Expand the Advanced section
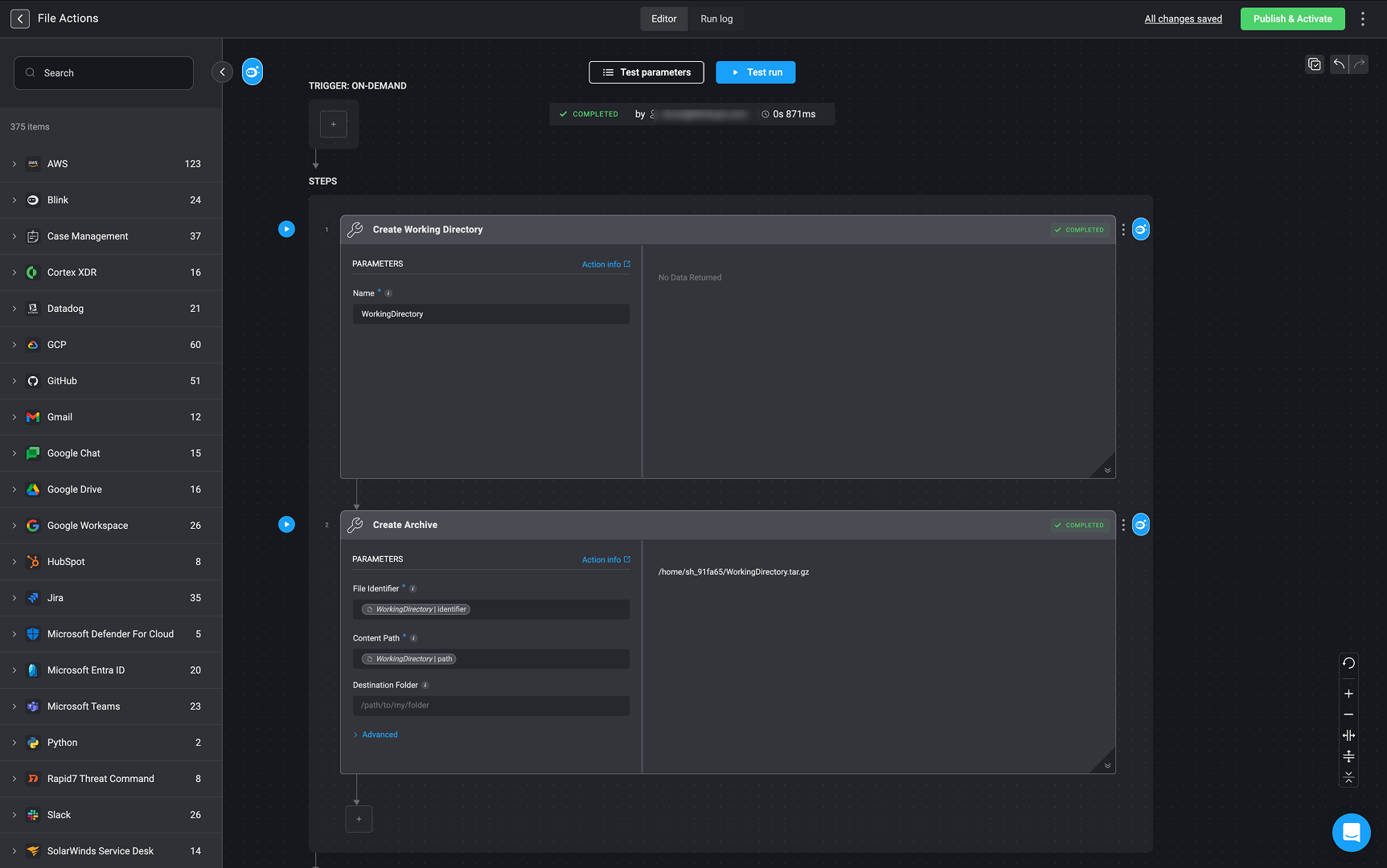This screenshot has height=868, width=1387. coord(375,735)
